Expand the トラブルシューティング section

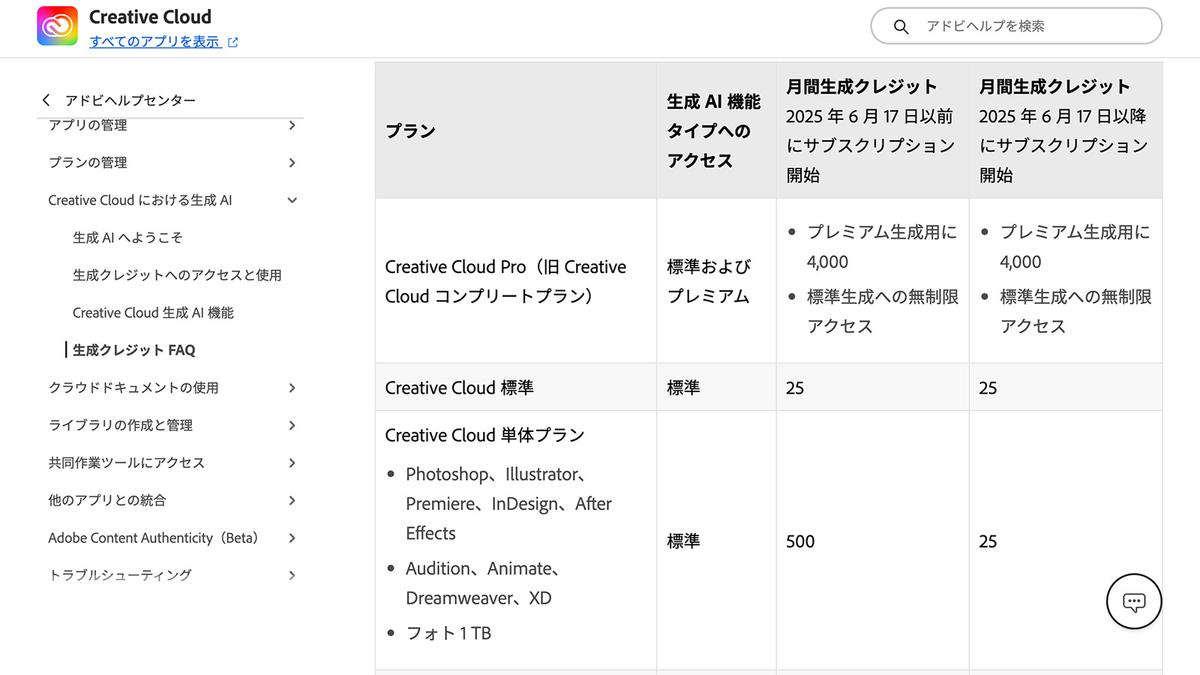point(291,575)
